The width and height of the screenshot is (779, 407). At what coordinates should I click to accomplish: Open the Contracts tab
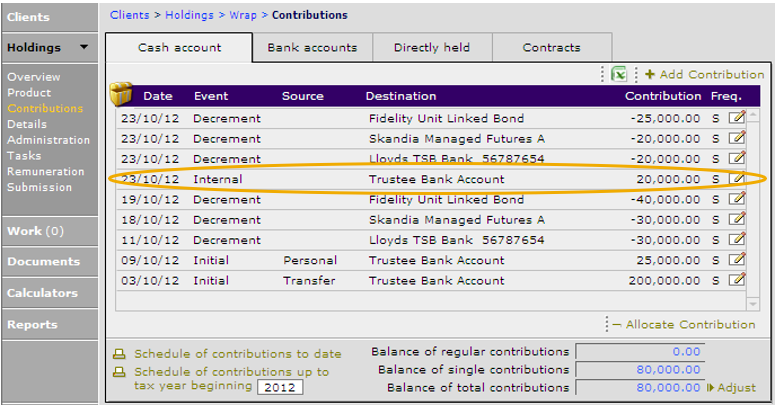point(551,48)
